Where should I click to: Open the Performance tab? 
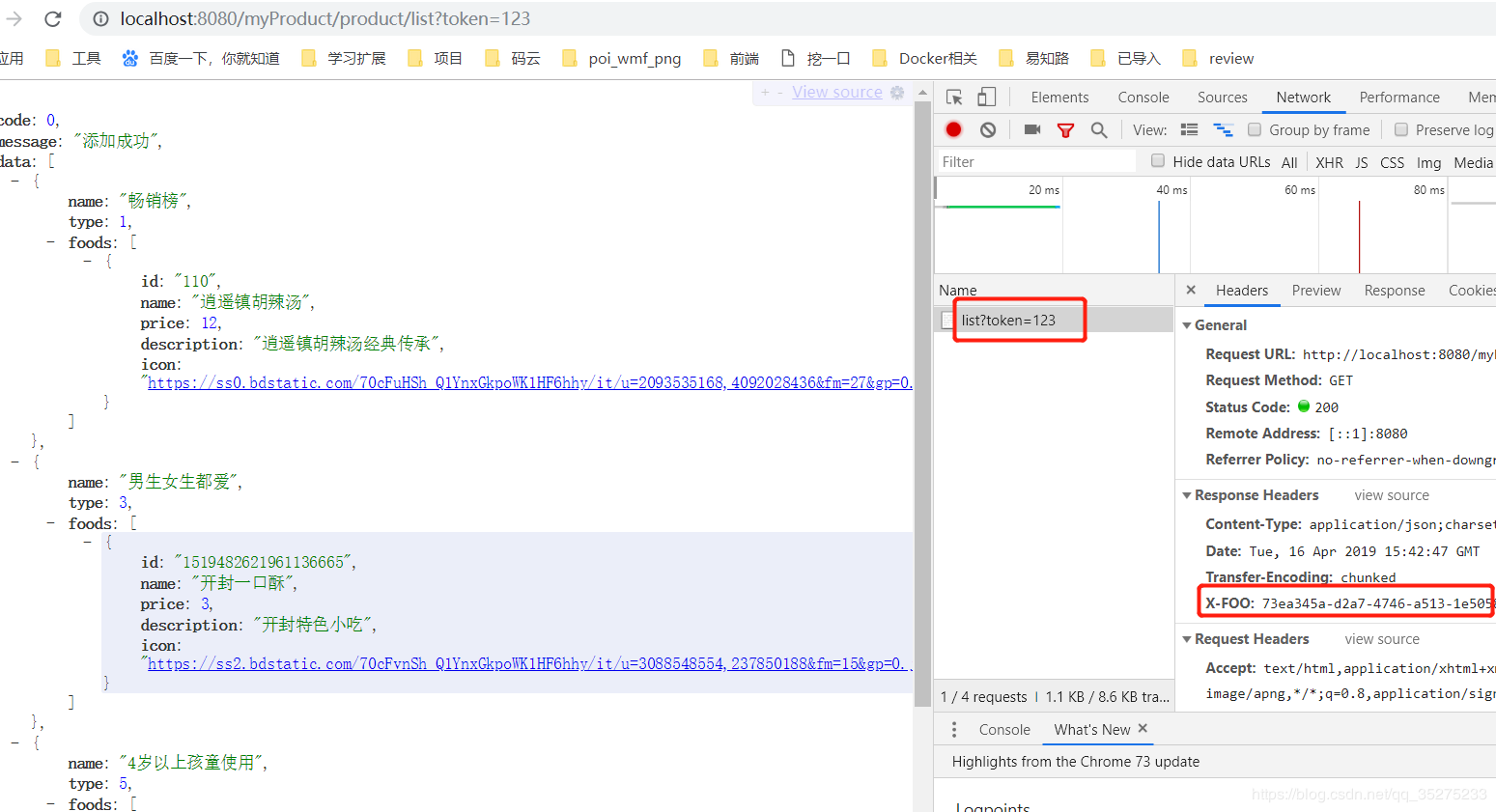click(x=1399, y=98)
